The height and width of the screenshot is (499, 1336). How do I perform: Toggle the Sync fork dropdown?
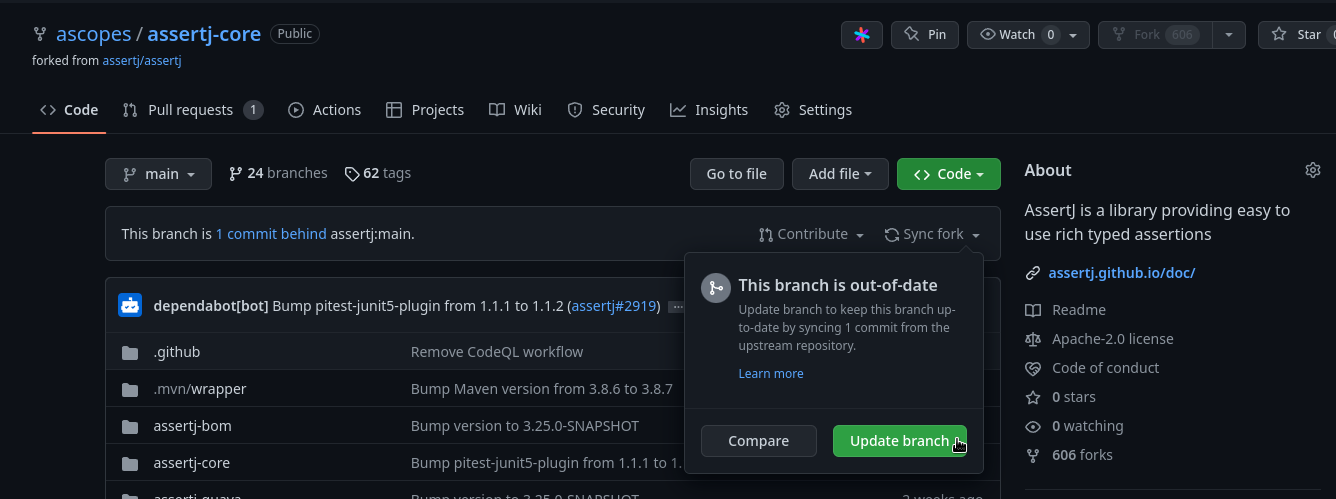[932, 234]
